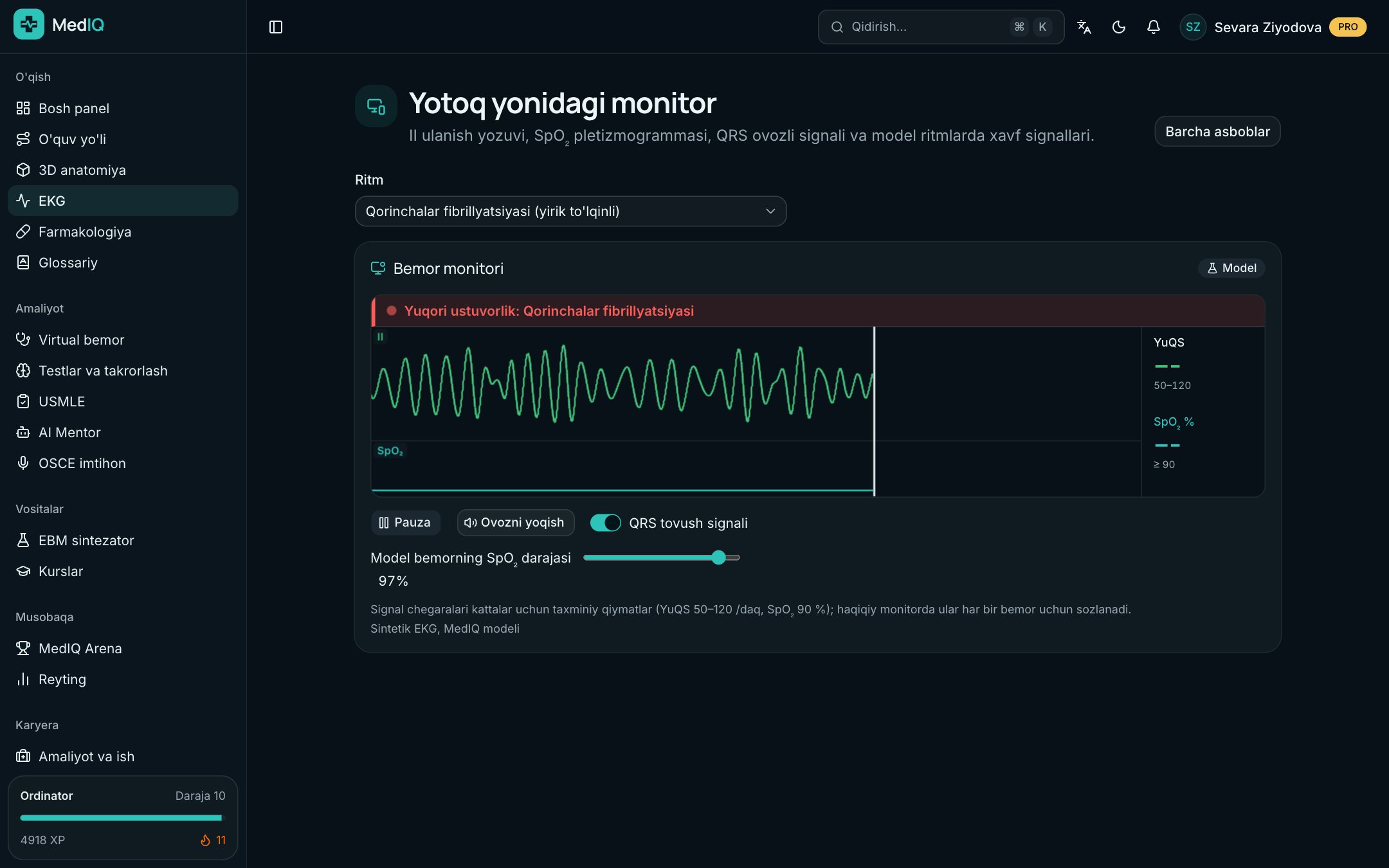
Task: Click Sevara Ziyodova user name
Action: click(1267, 27)
